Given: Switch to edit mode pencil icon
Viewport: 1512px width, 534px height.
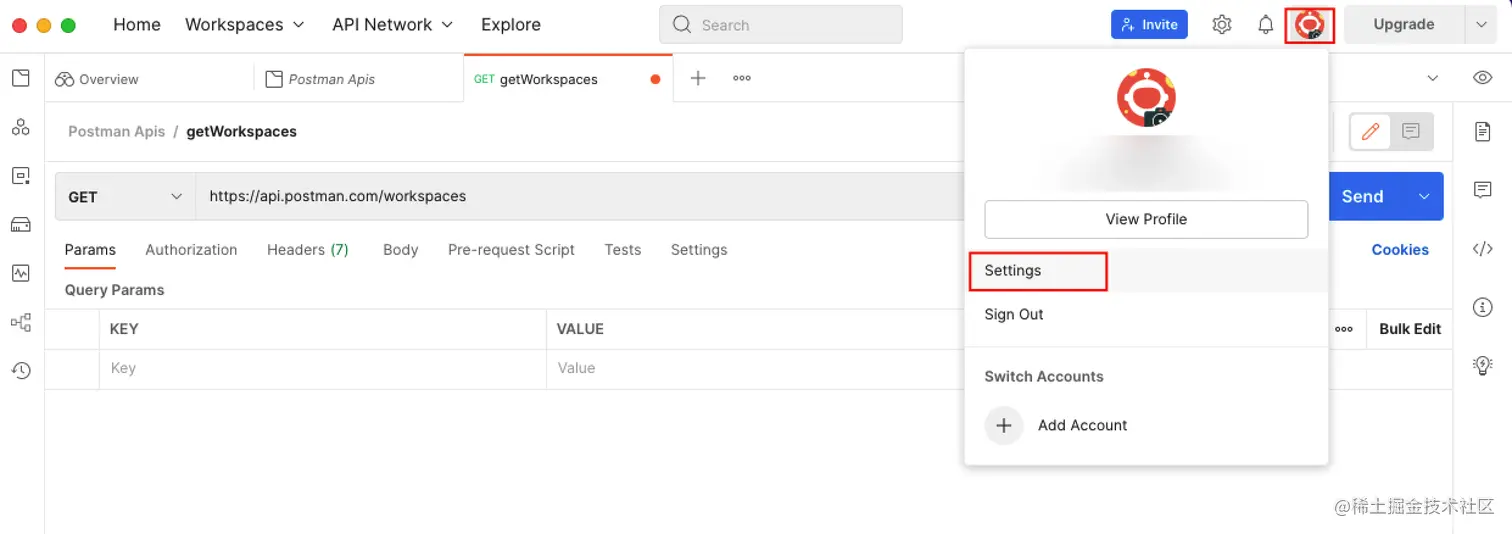Looking at the screenshot, I should 1371,131.
